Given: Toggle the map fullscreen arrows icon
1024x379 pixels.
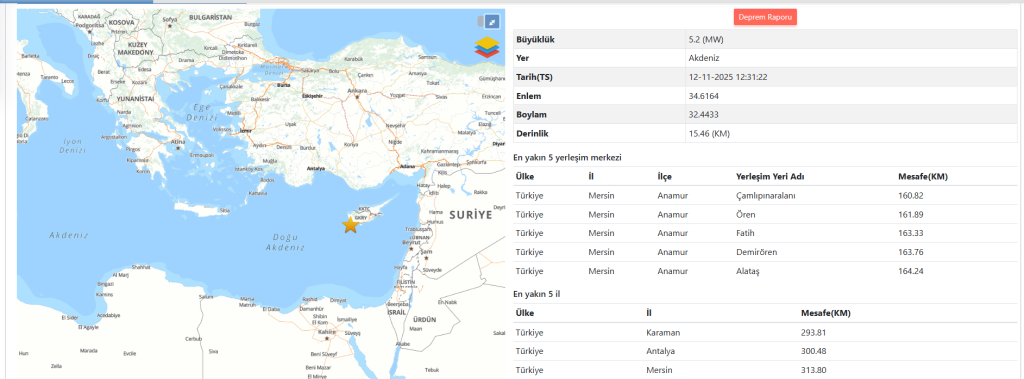Looking at the screenshot, I should point(492,22).
